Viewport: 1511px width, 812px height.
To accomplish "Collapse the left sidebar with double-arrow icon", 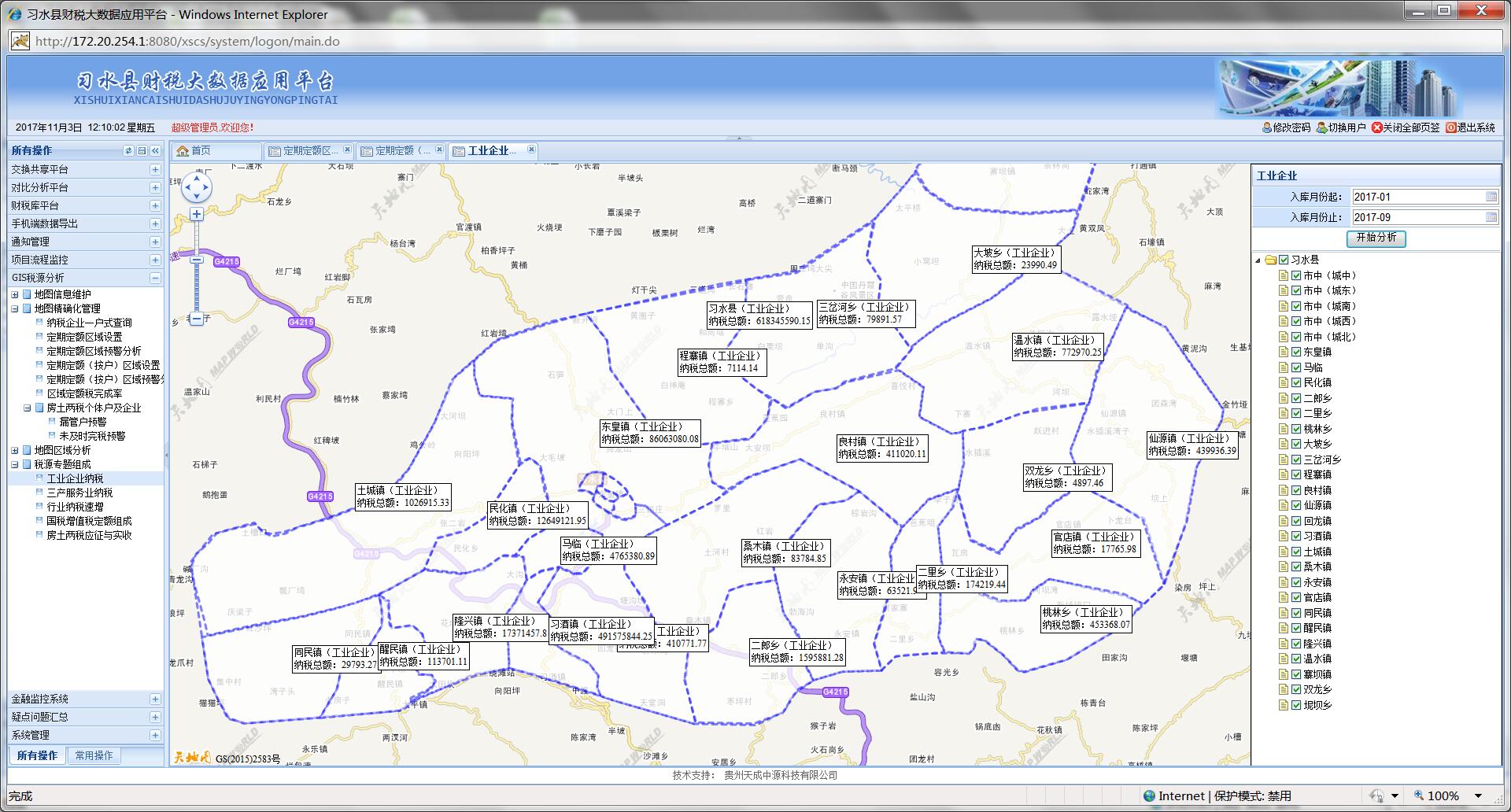I will coord(155,150).
